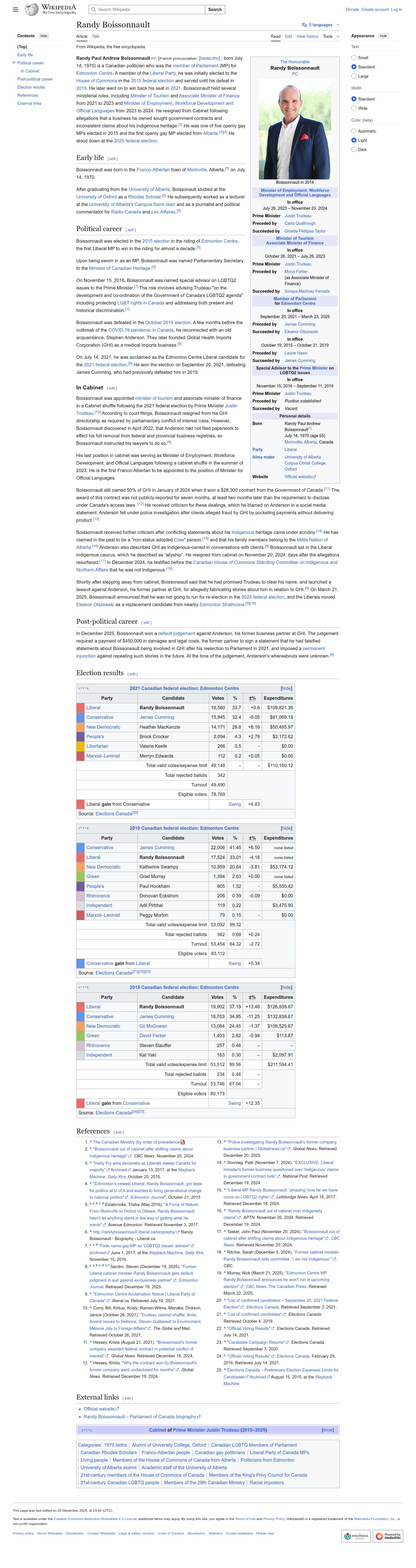416x1568 pixels.
Task: Open the 5 languages dropdown
Action: pos(320,25)
